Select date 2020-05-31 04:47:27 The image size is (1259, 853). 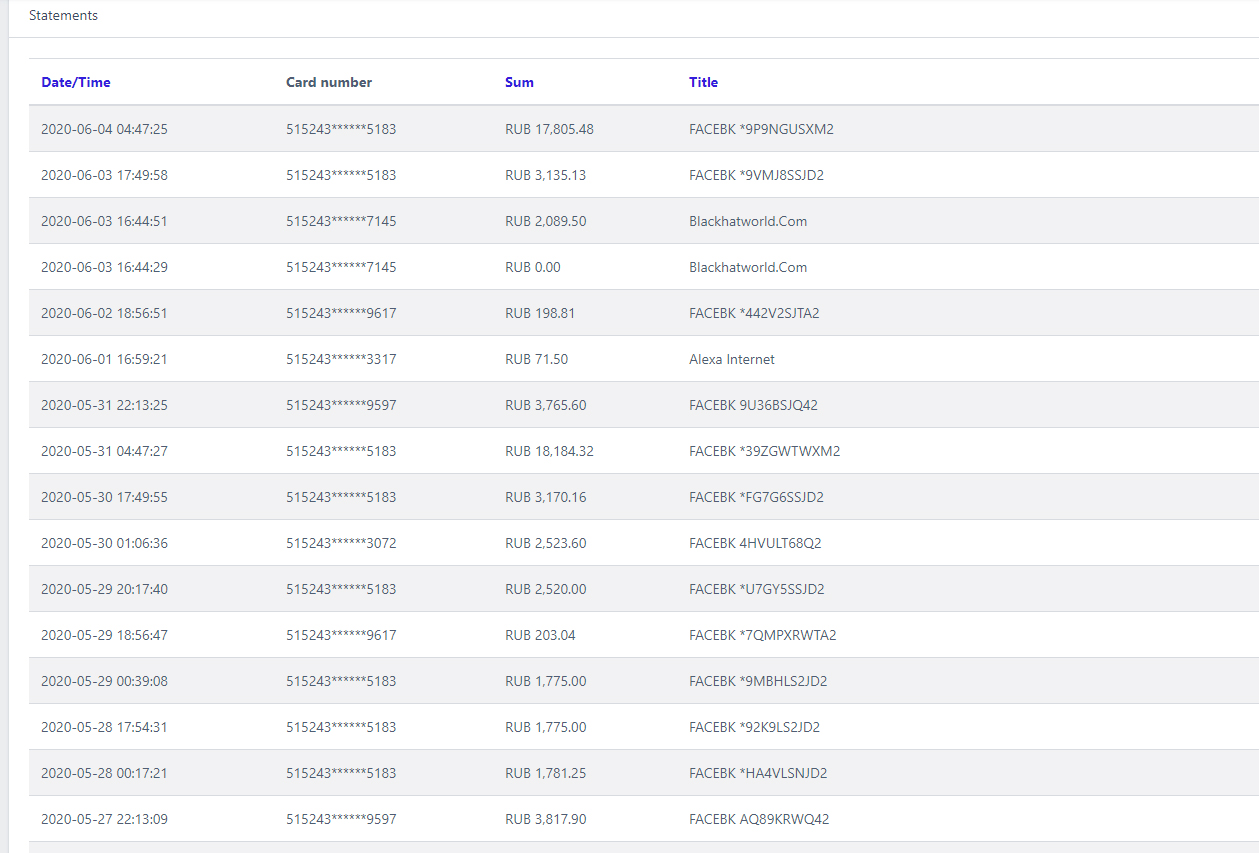pyautogui.click(x=104, y=451)
